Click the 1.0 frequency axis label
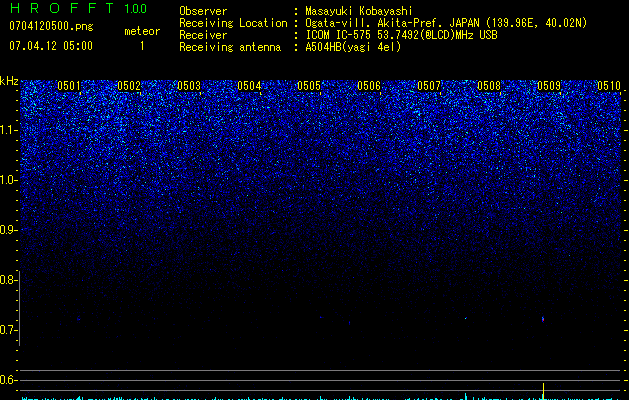 click(9, 180)
